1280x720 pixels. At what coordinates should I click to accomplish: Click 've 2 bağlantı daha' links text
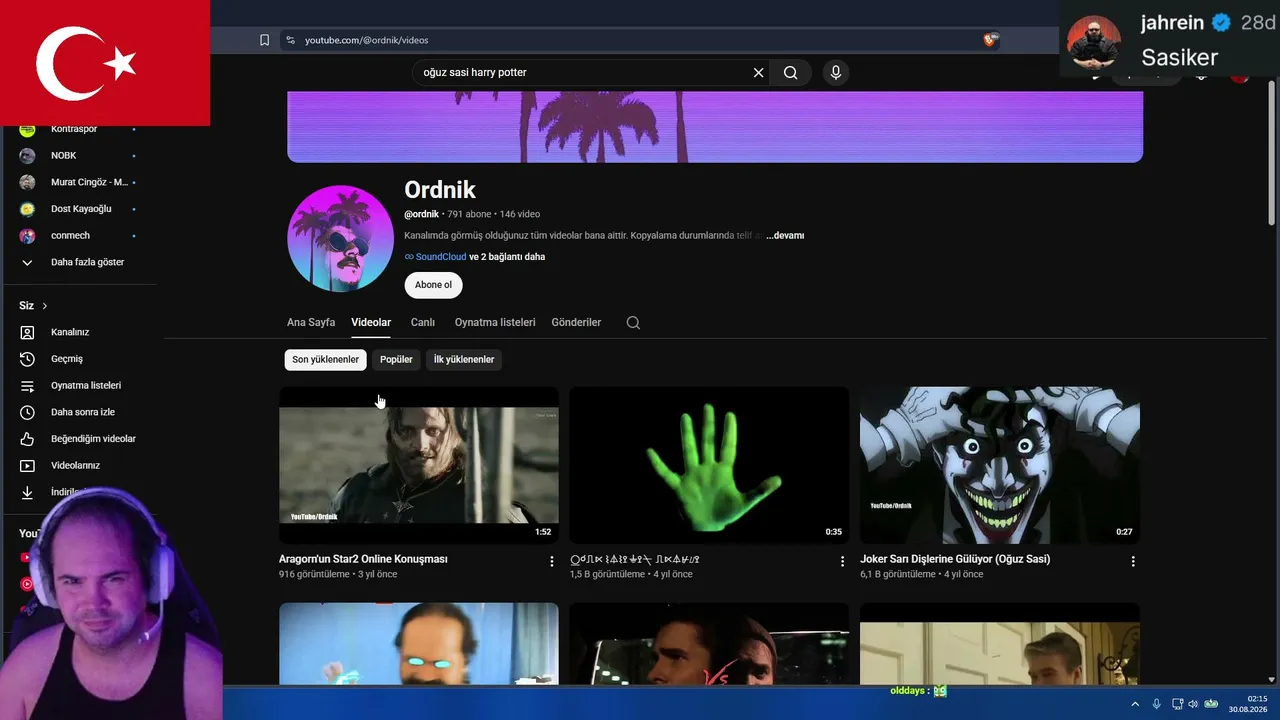pos(507,257)
